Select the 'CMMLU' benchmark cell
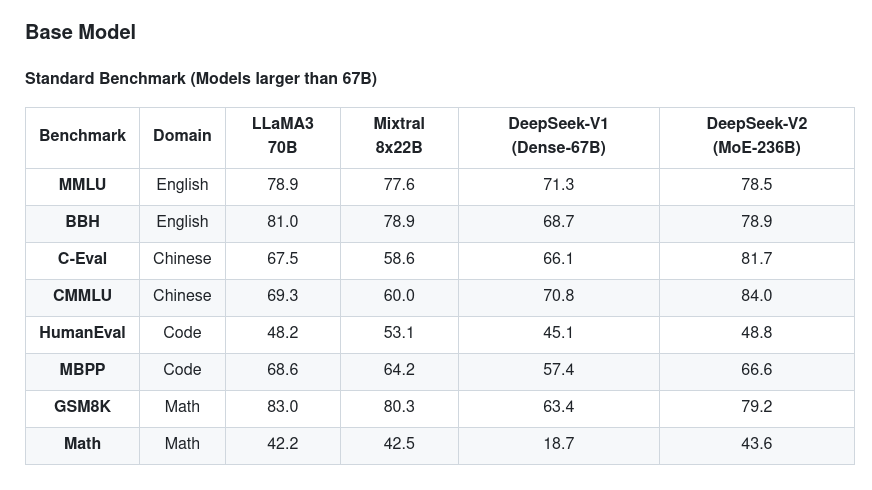The height and width of the screenshot is (490, 872). point(82,295)
